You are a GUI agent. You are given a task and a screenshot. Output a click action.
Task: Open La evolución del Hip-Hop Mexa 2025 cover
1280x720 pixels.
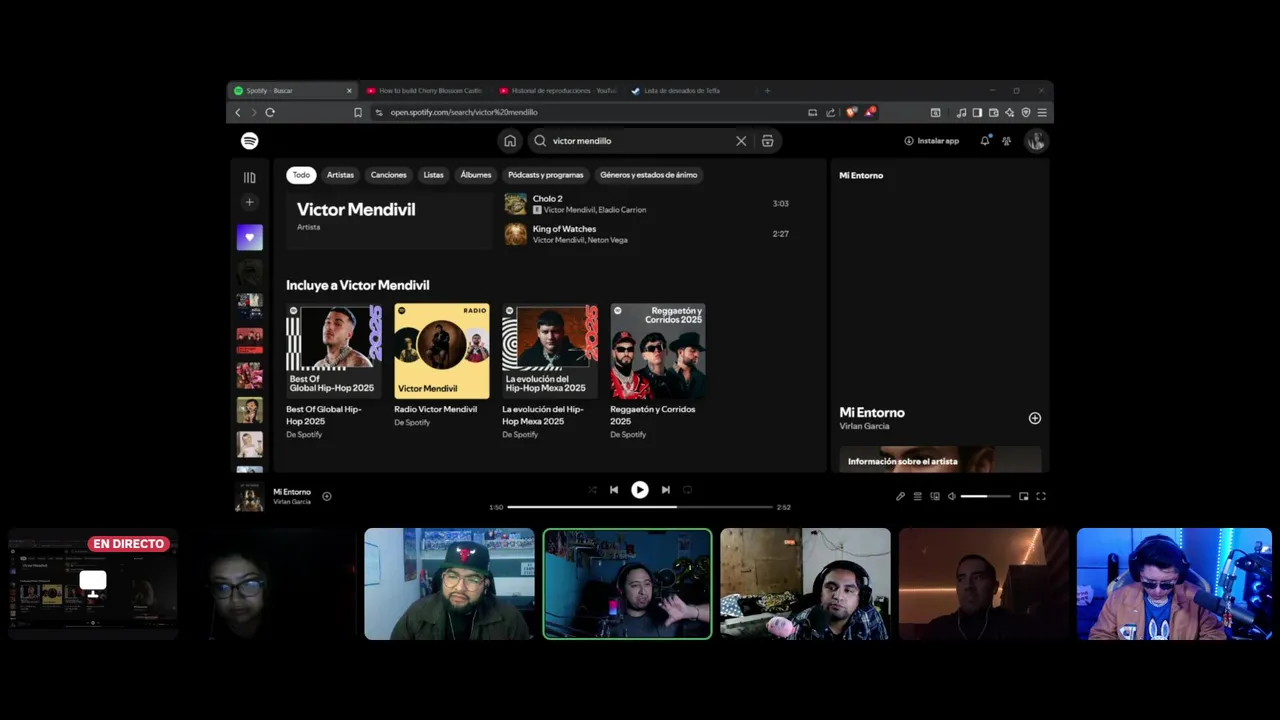[550, 351]
